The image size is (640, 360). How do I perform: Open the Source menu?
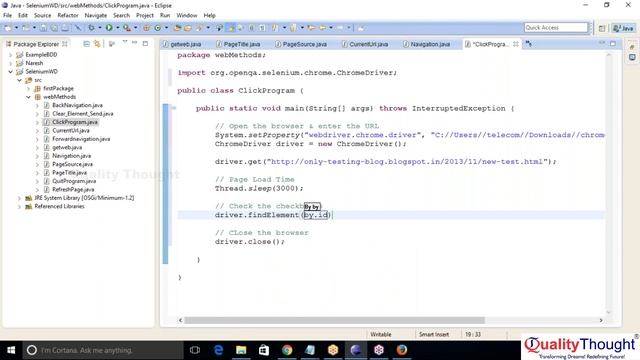click(x=42, y=16)
